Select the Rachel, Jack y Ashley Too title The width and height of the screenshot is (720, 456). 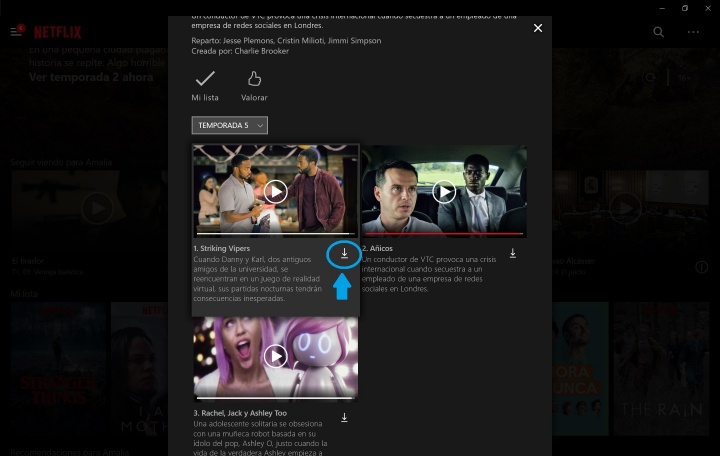click(240, 413)
